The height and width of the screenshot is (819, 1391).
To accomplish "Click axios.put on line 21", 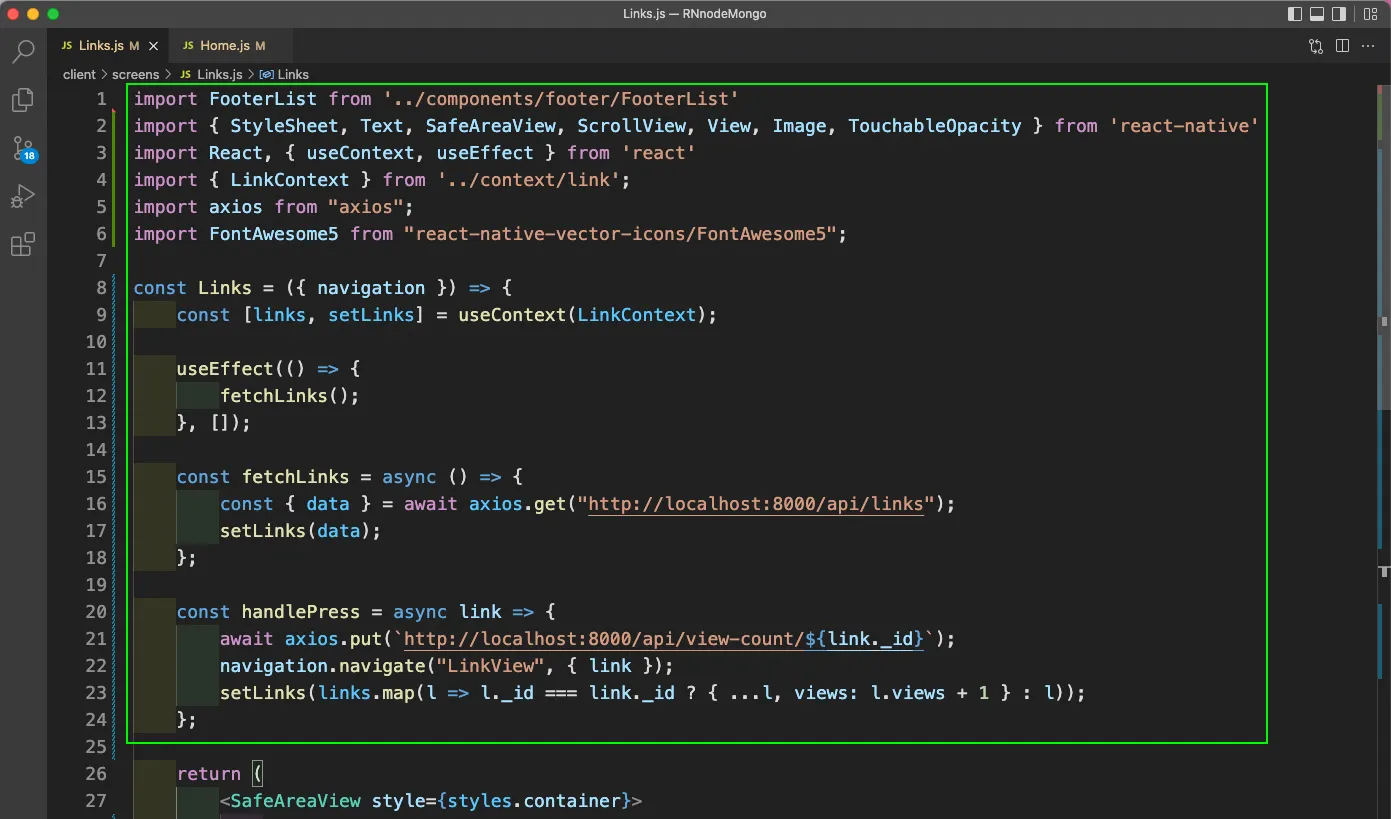I will (334, 639).
